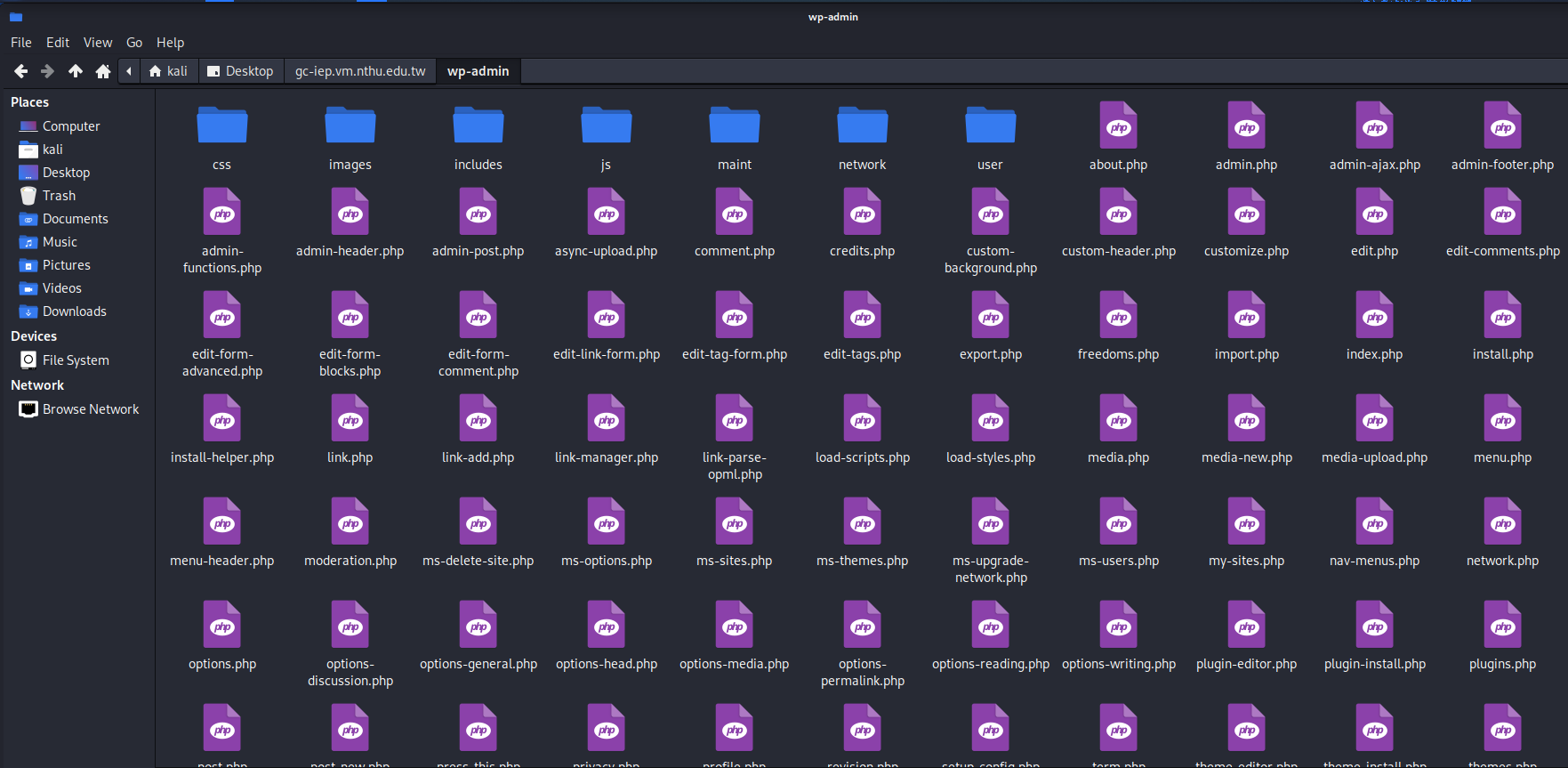Select the link-manager.php filename label
Screen dimensions: 1568x768
click(x=607, y=457)
